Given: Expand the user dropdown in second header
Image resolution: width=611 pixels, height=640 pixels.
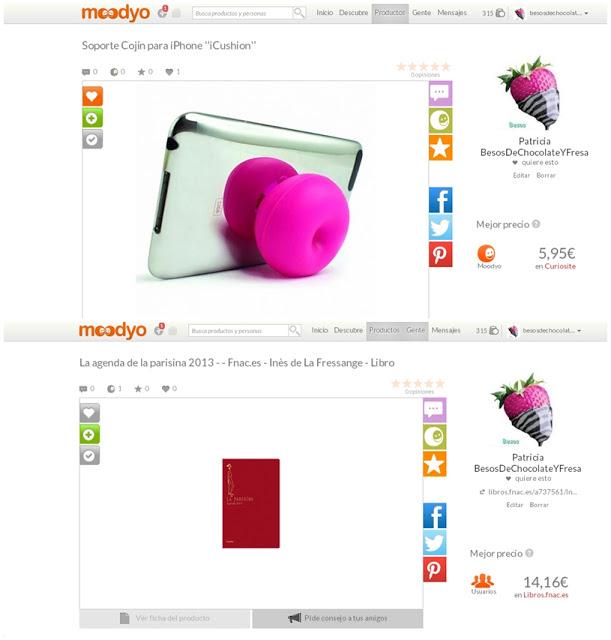Looking at the screenshot, I should pyautogui.click(x=546, y=330).
